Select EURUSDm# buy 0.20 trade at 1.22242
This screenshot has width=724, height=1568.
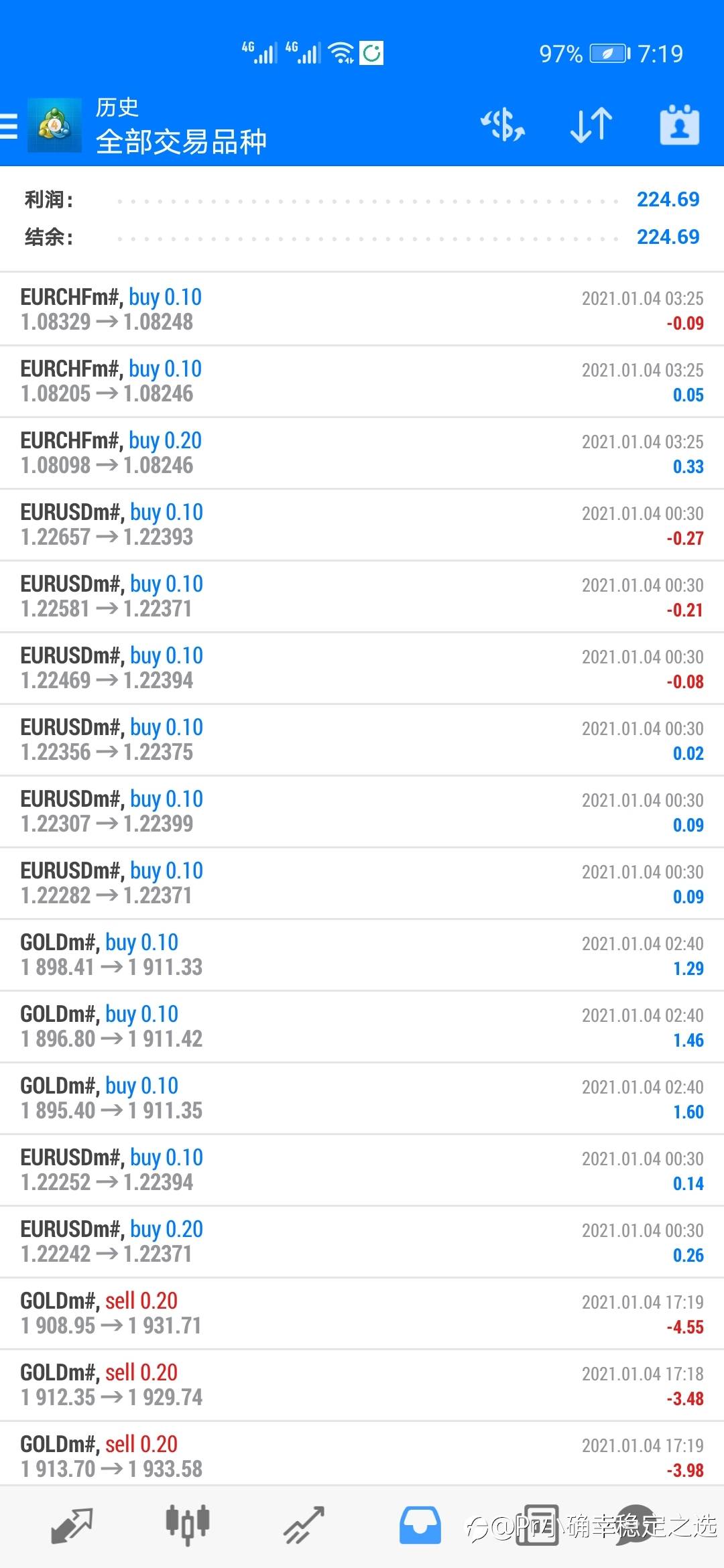click(x=362, y=1242)
